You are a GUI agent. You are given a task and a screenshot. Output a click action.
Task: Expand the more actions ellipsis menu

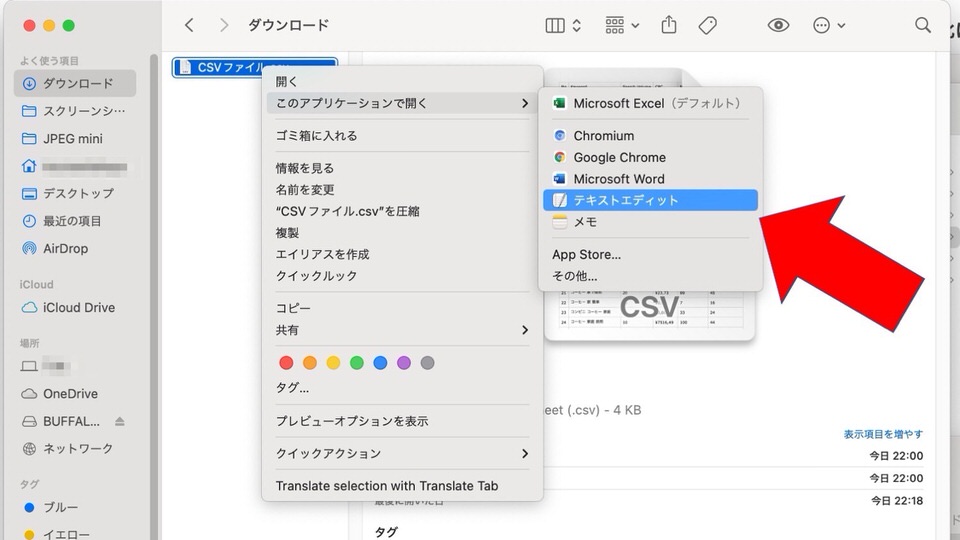click(828, 26)
